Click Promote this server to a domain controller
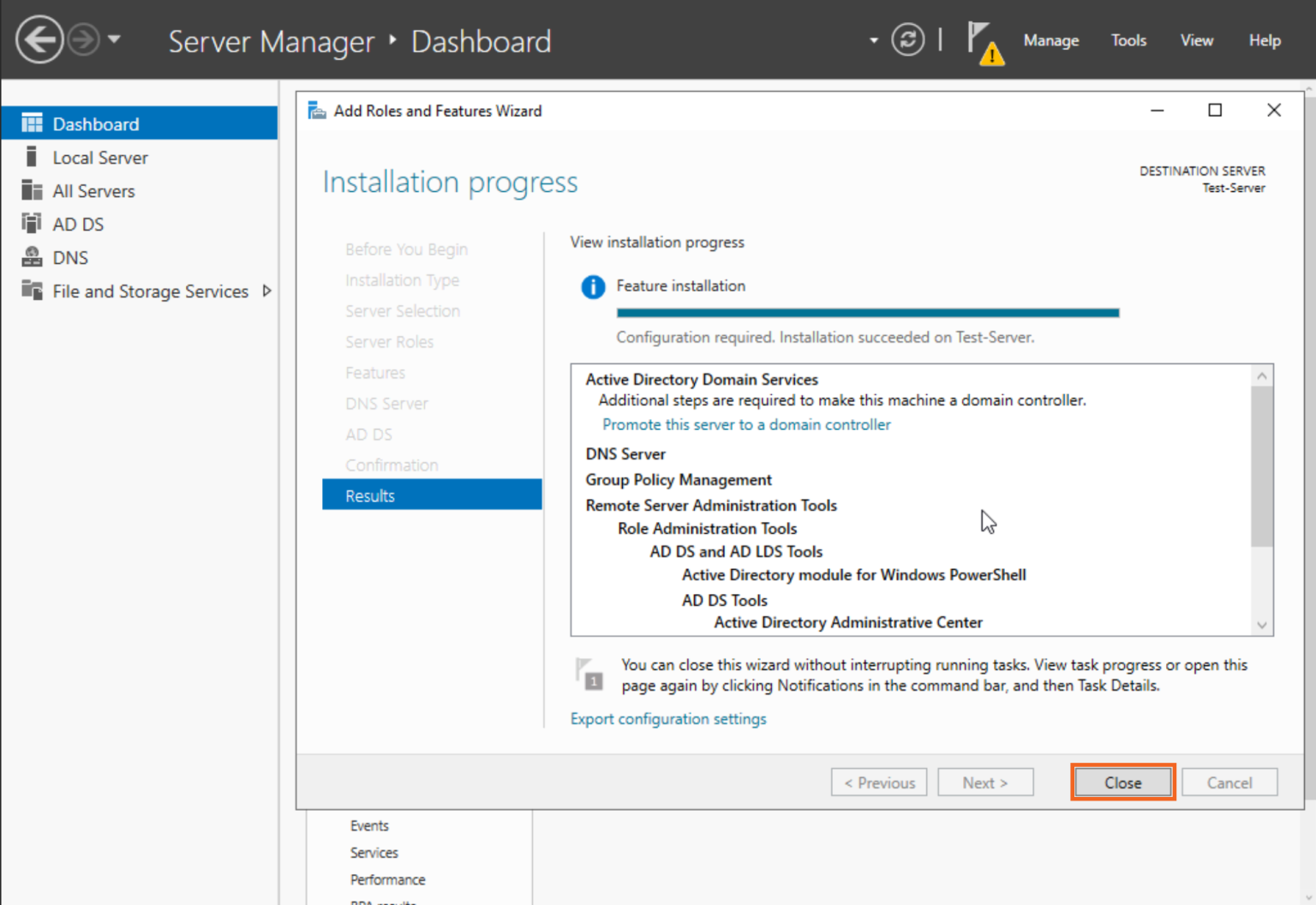Image resolution: width=1316 pixels, height=905 pixels. click(745, 424)
